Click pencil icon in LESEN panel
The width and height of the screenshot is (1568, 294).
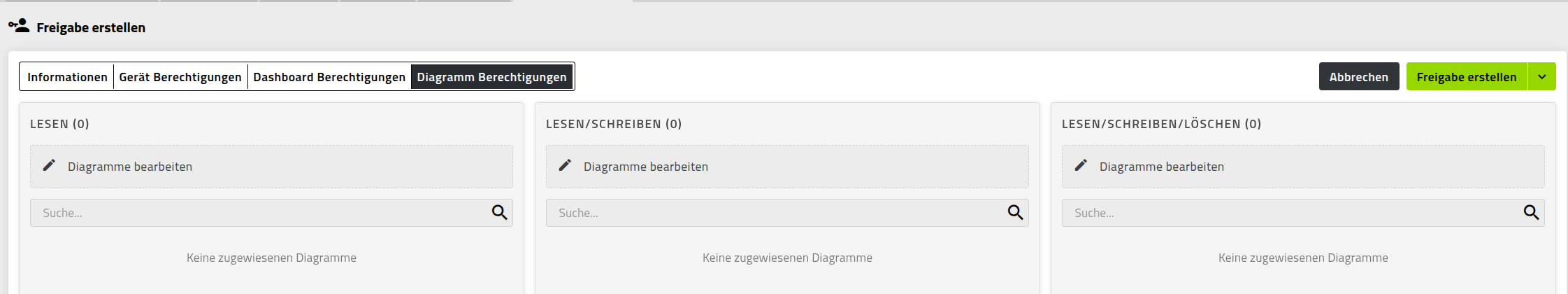(x=49, y=165)
